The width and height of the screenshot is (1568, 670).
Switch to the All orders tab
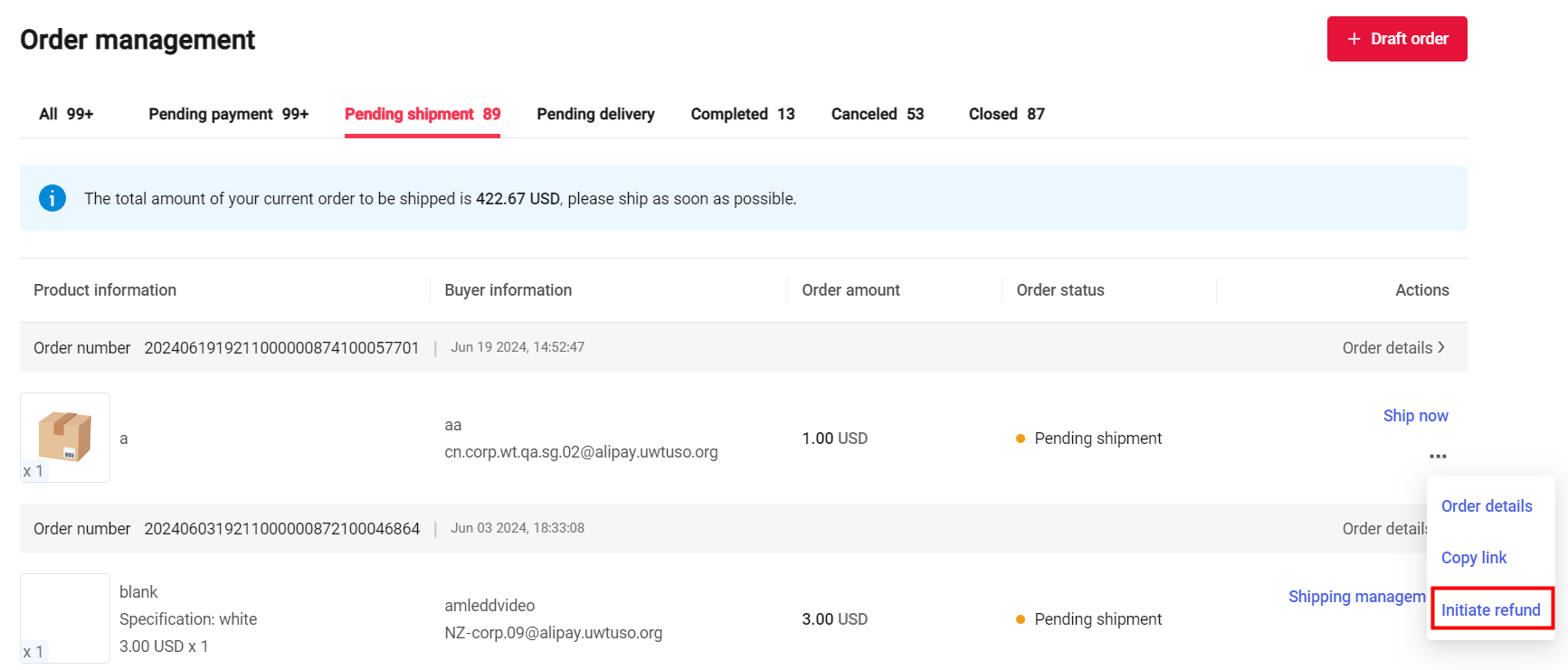click(66, 114)
